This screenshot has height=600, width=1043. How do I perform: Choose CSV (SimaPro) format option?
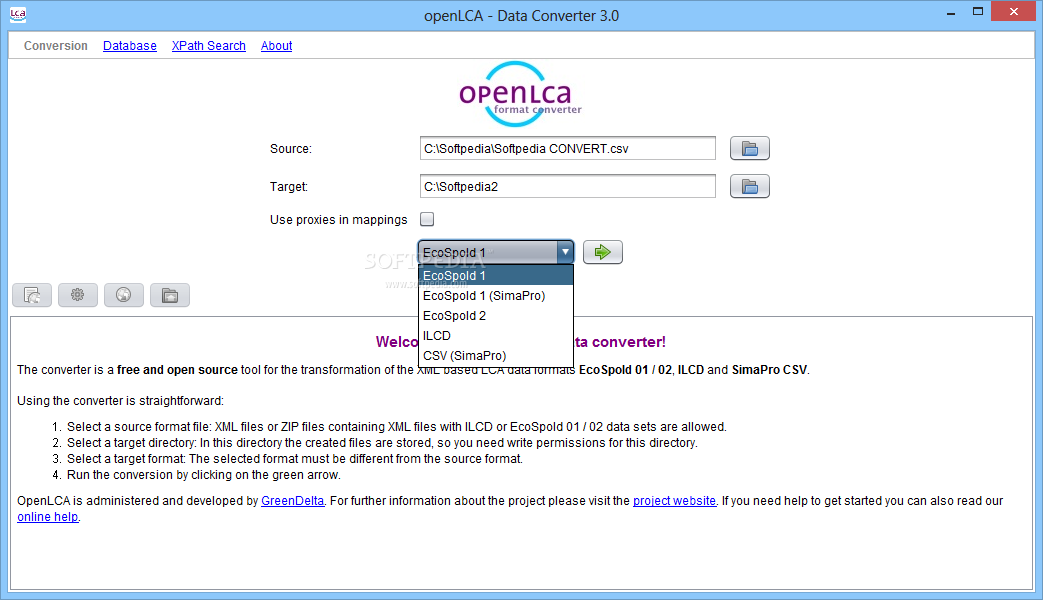pos(496,355)
